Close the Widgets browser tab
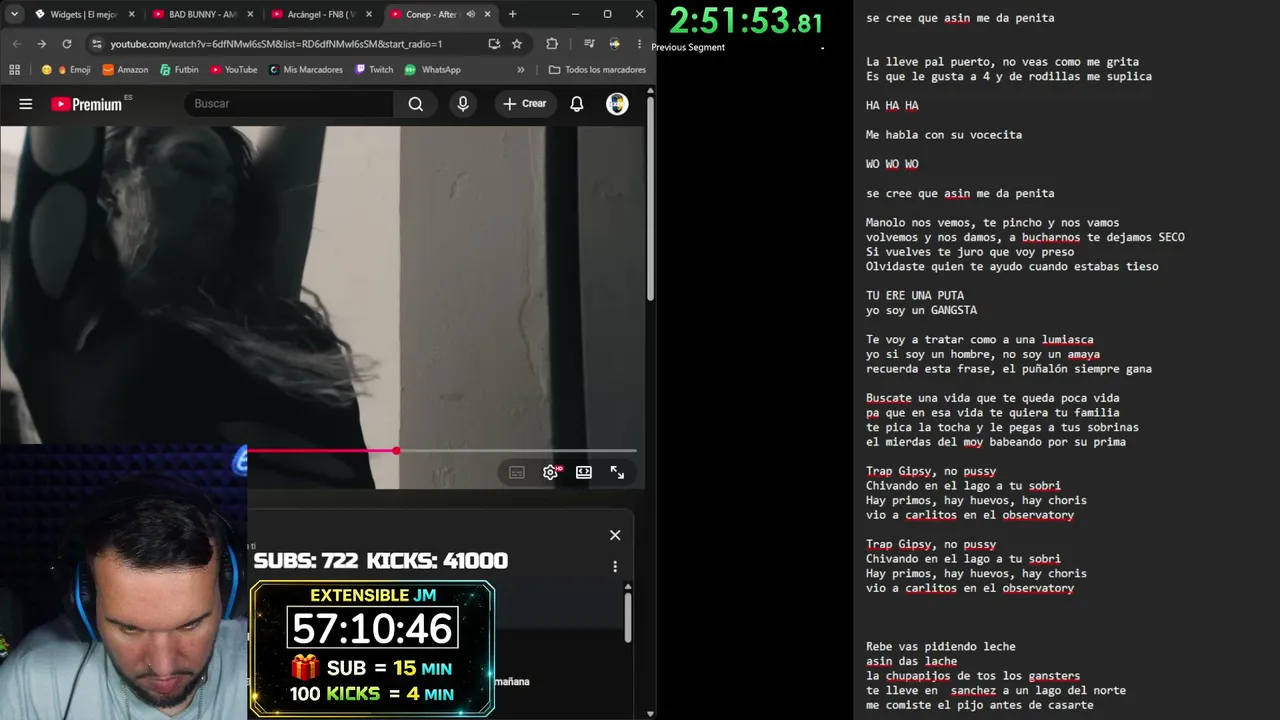This screenshot has height=720, width=1280. 131,14
